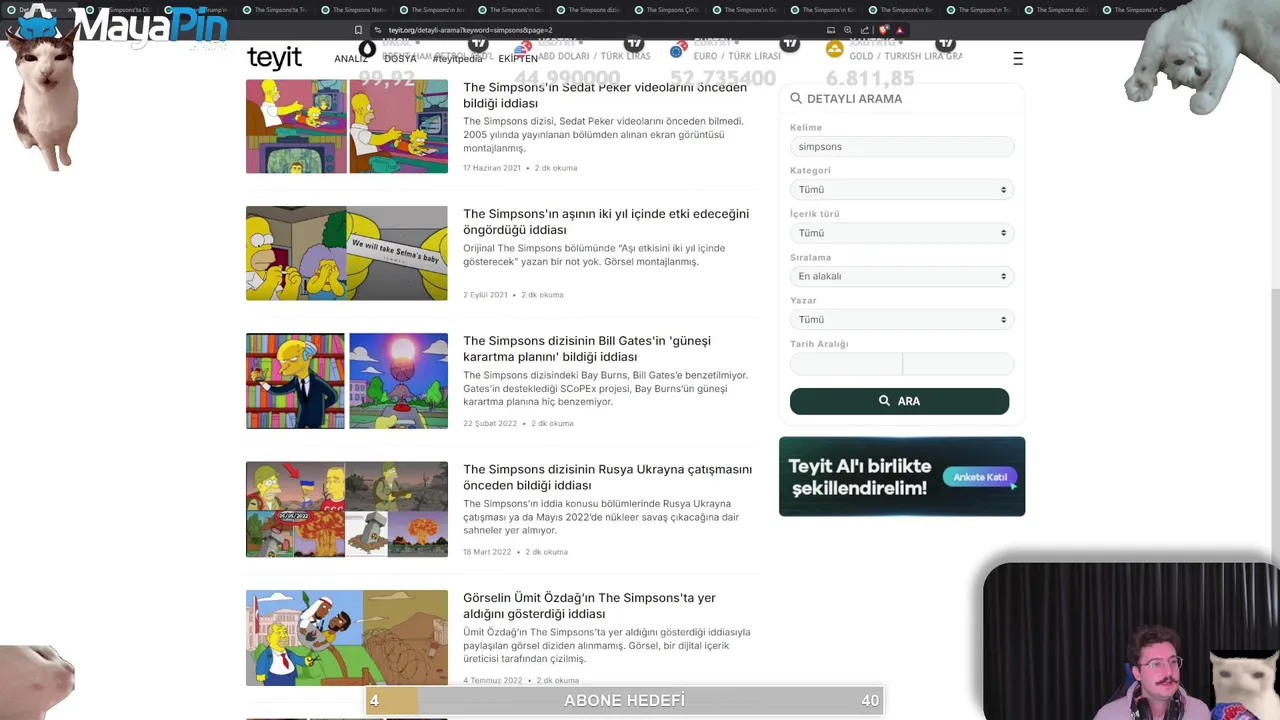The width and height of the screenshot is (1280, 720).
Task: Click the Bill Gates article summary text
Action: (x=605, y=389)
